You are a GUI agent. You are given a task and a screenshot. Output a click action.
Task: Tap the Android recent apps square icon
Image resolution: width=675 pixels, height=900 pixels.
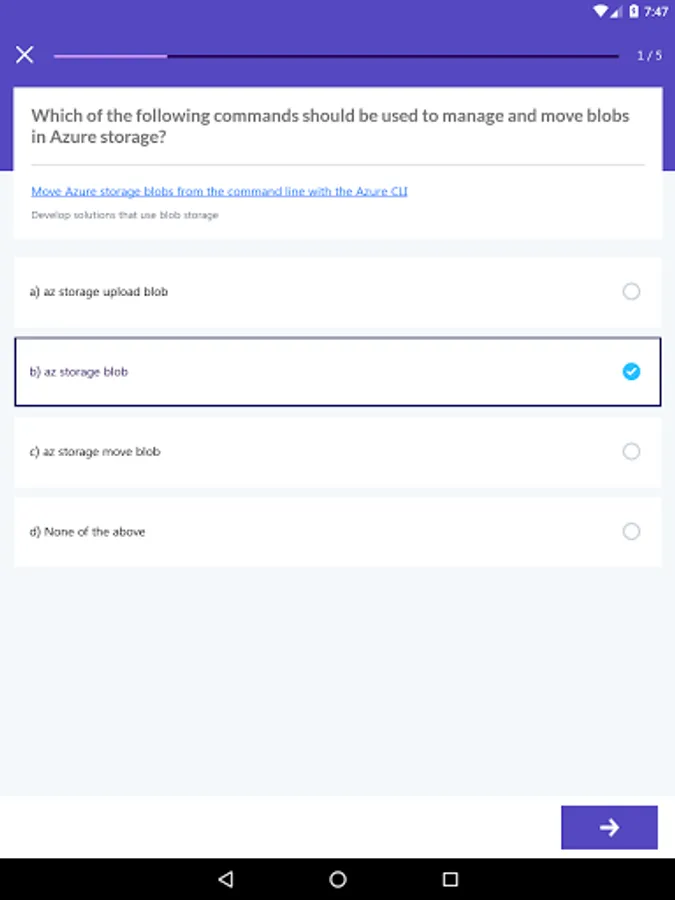point(449,877)
